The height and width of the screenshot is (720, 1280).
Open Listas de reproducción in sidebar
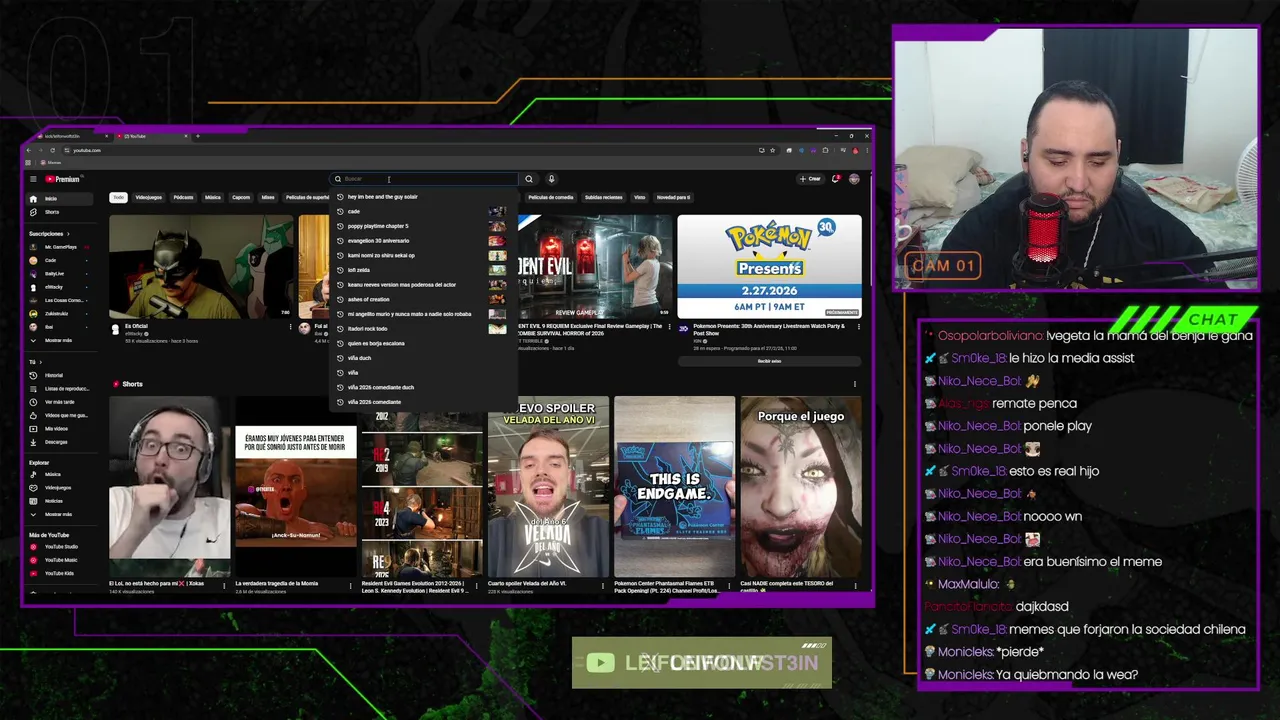point(60,388)
